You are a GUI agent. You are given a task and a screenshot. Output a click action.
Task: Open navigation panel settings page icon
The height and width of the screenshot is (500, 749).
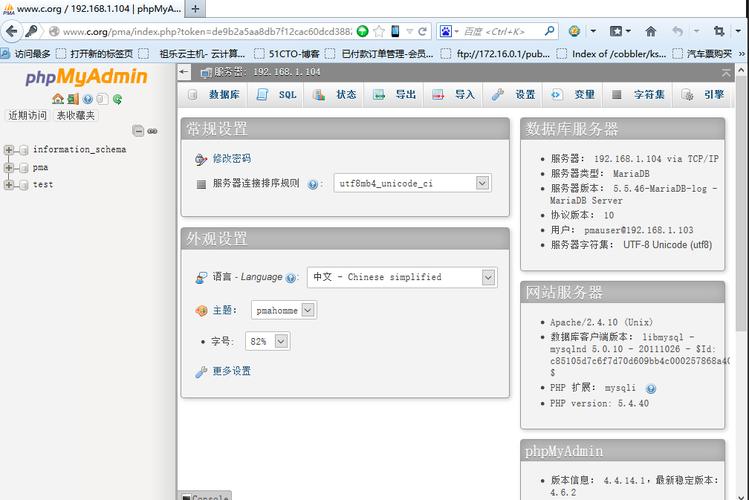[x=102, y=99]
